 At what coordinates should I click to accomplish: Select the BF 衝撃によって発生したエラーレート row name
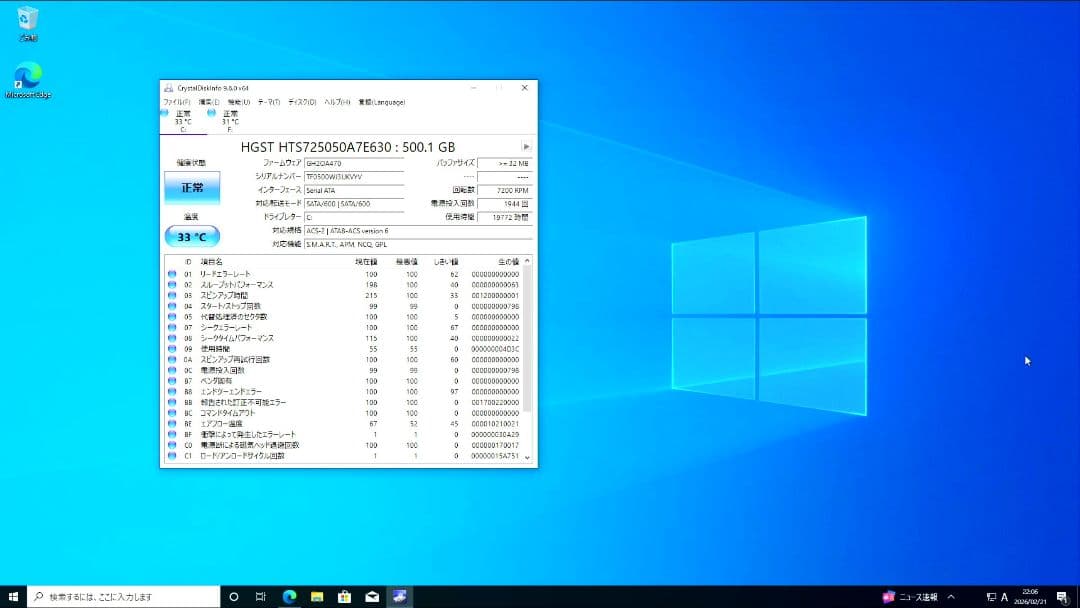pyautogui.click(x=248, y=434)
